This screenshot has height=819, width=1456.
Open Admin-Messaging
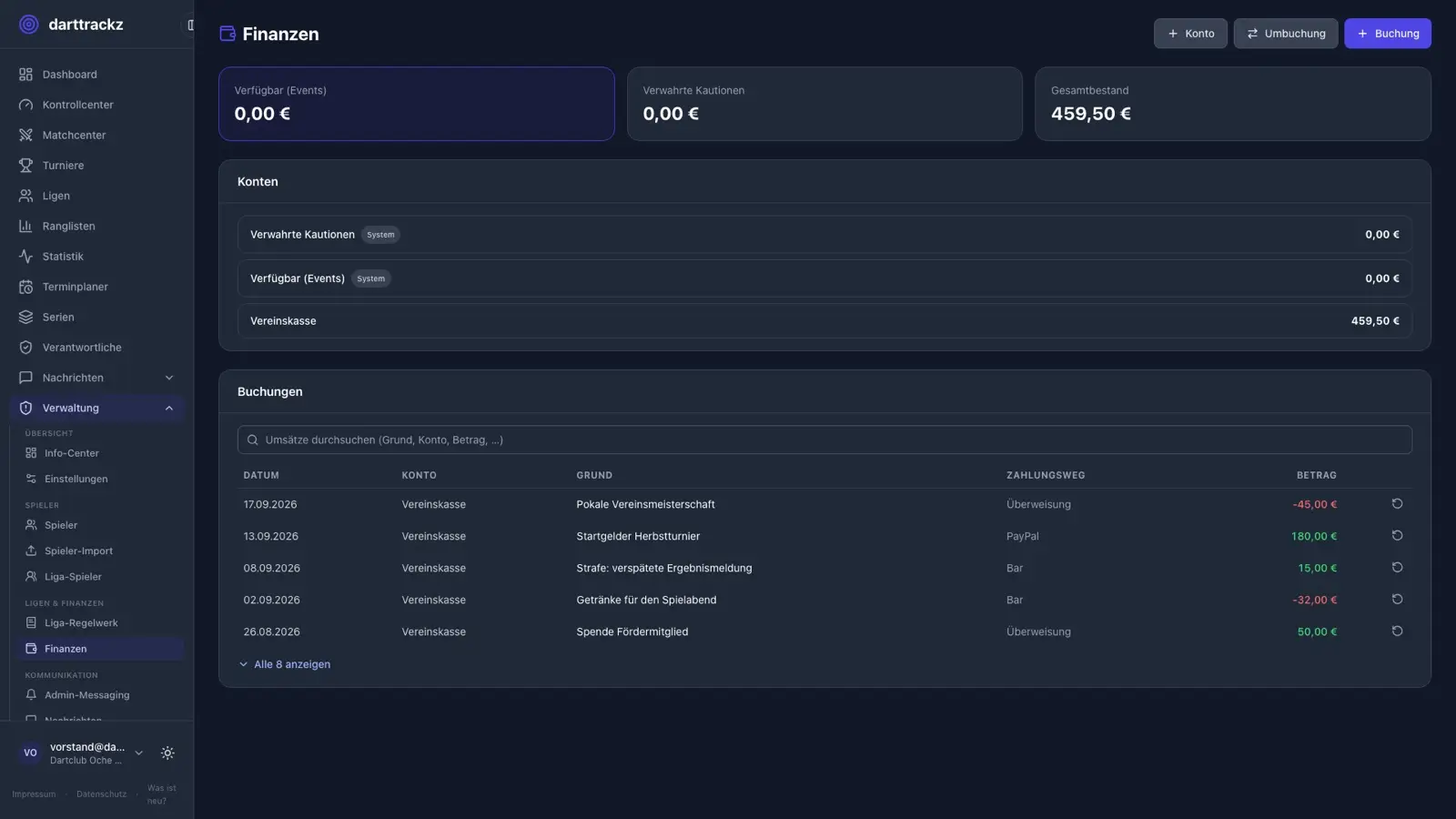(101, 695)
